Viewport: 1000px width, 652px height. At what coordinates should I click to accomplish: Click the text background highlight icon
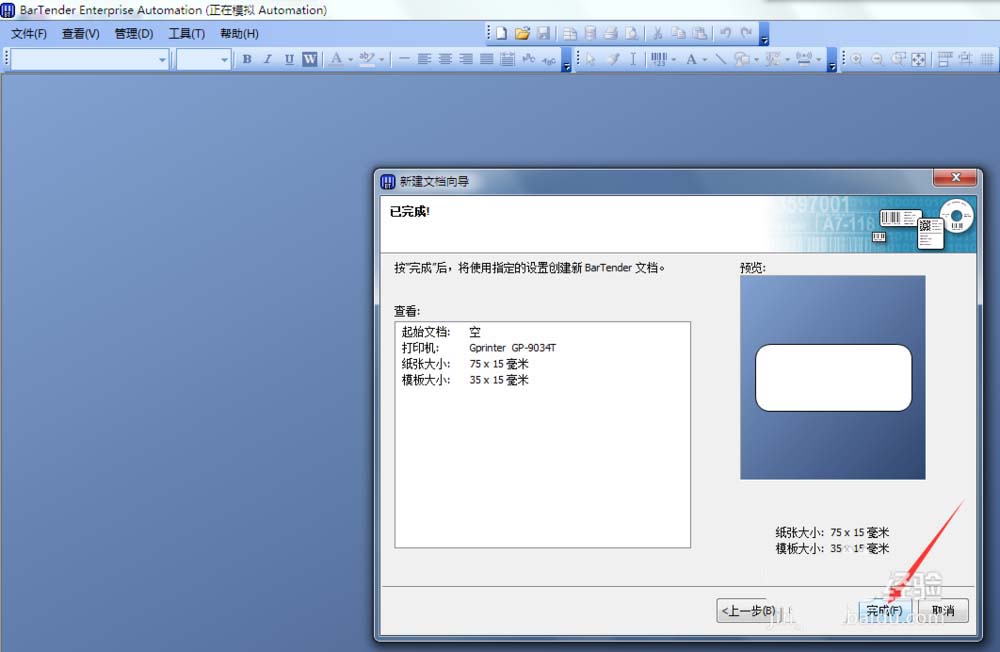coord(367,59)
